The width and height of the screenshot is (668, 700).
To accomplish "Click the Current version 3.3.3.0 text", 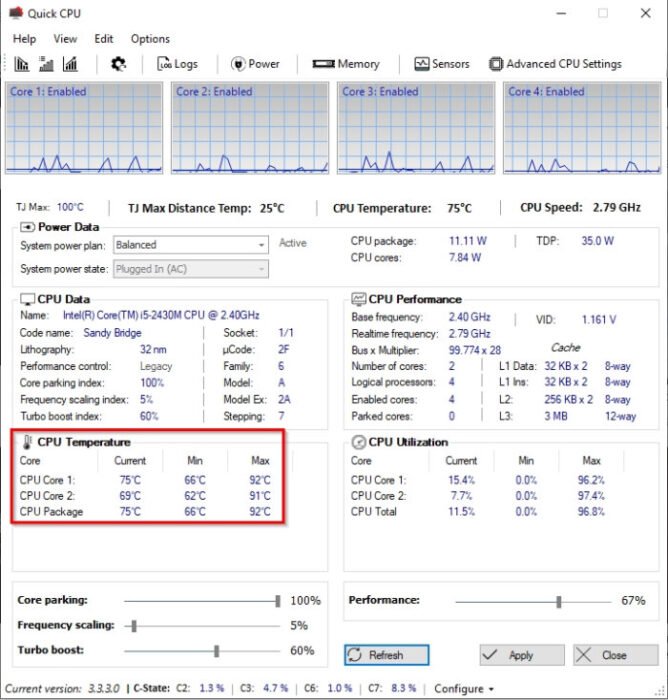I will (x=62, y=688).
